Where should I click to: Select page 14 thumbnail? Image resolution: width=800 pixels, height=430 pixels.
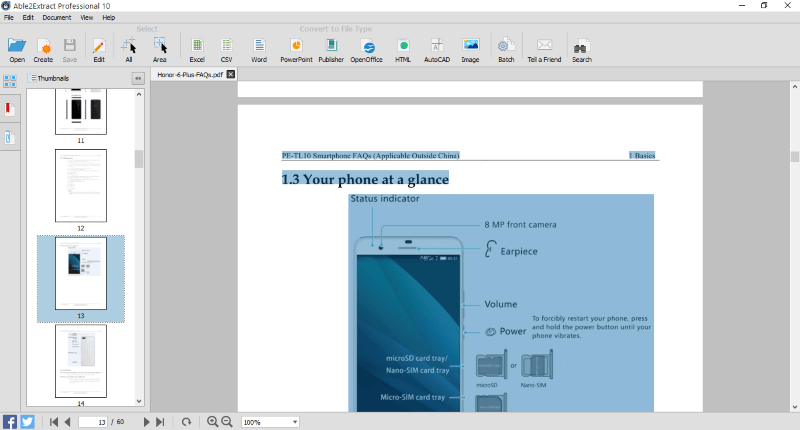(x=81, y=361)
